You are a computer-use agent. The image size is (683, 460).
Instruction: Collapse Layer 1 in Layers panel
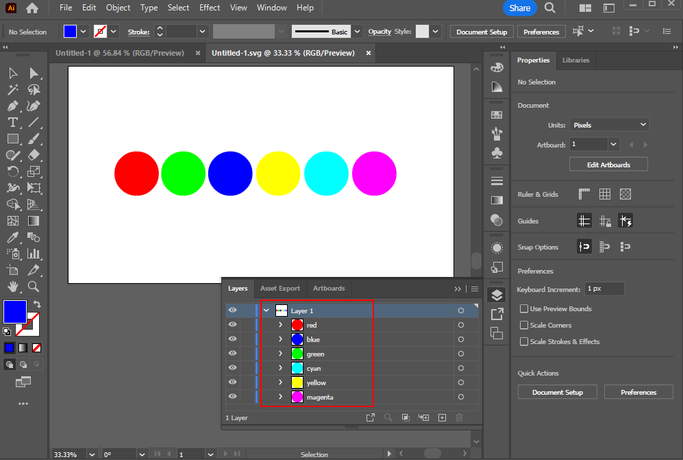(266, 311)
